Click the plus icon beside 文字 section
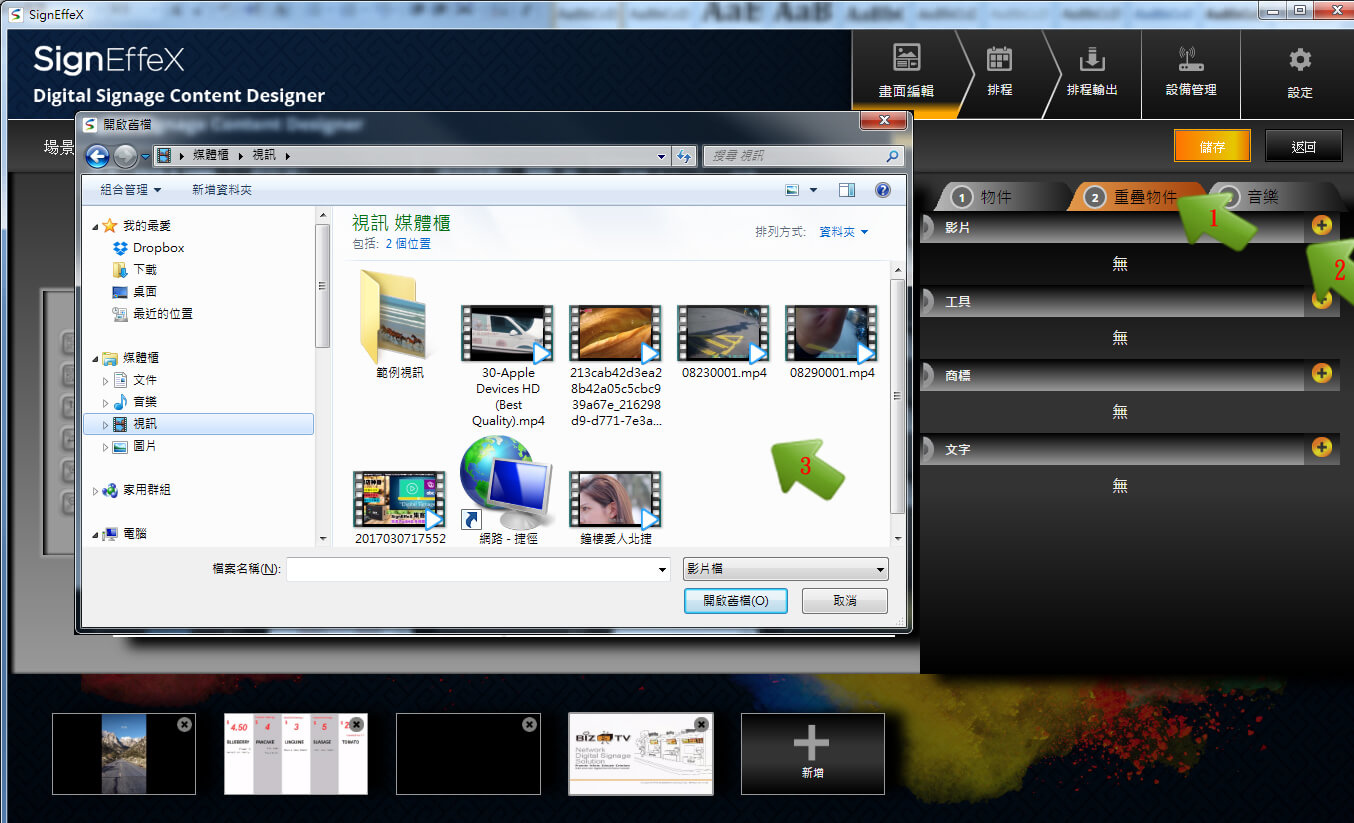Screen dimensions: 1354x823 (x=1321, y=447)
